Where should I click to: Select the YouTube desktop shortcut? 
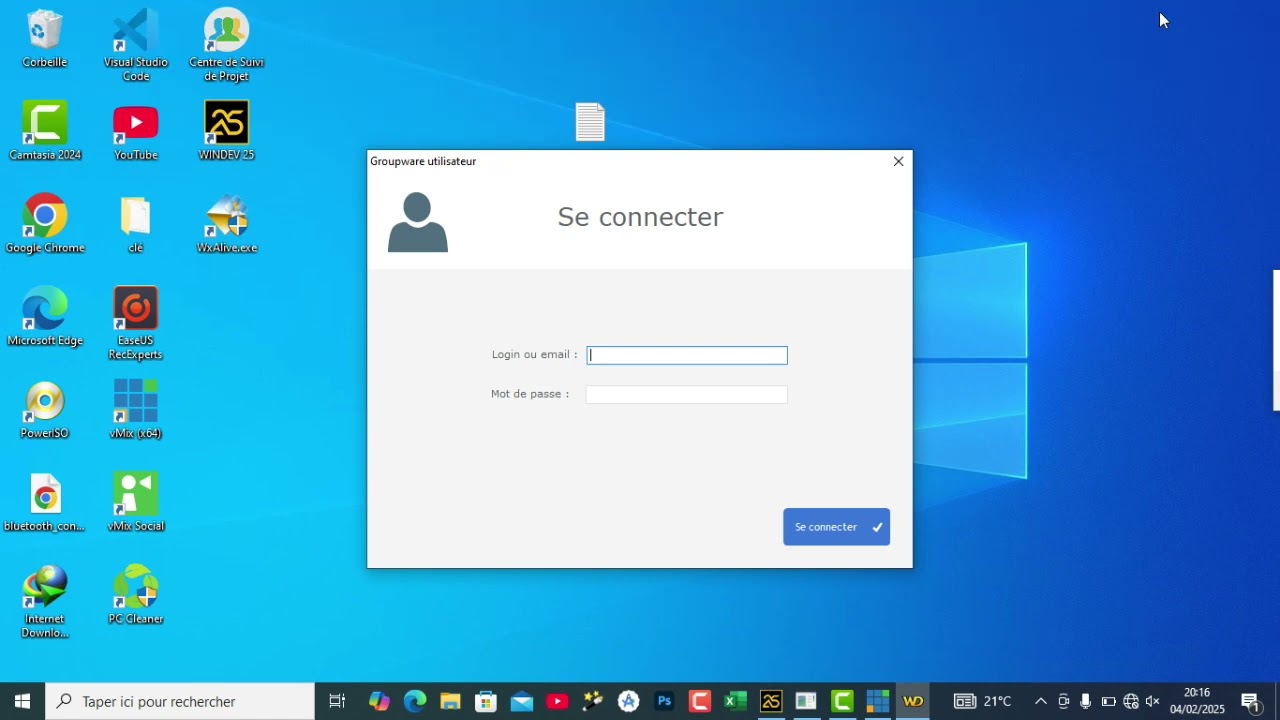(x=136, y=132)
